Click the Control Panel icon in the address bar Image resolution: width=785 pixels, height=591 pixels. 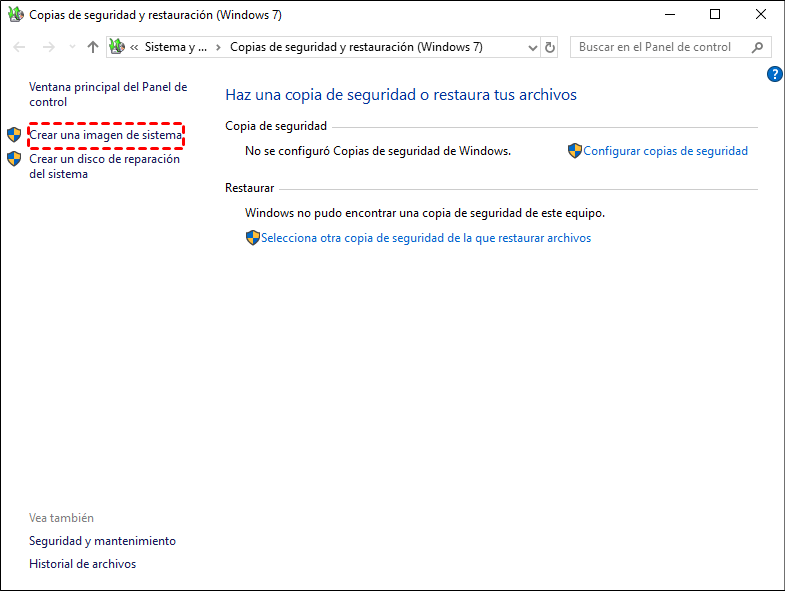pos(117,47)
